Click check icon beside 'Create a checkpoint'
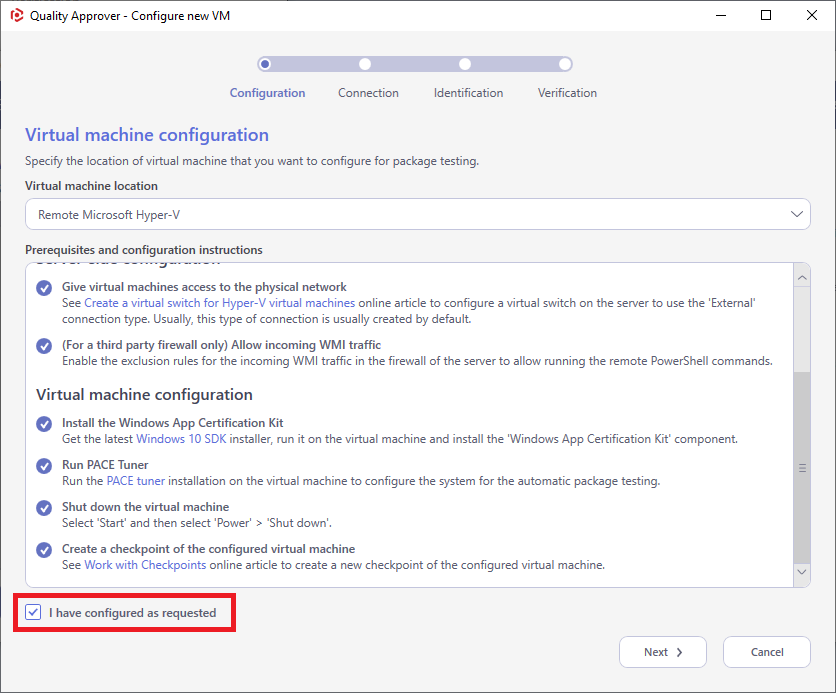This screenshot has height=693, width=836. tap(44, 550)
